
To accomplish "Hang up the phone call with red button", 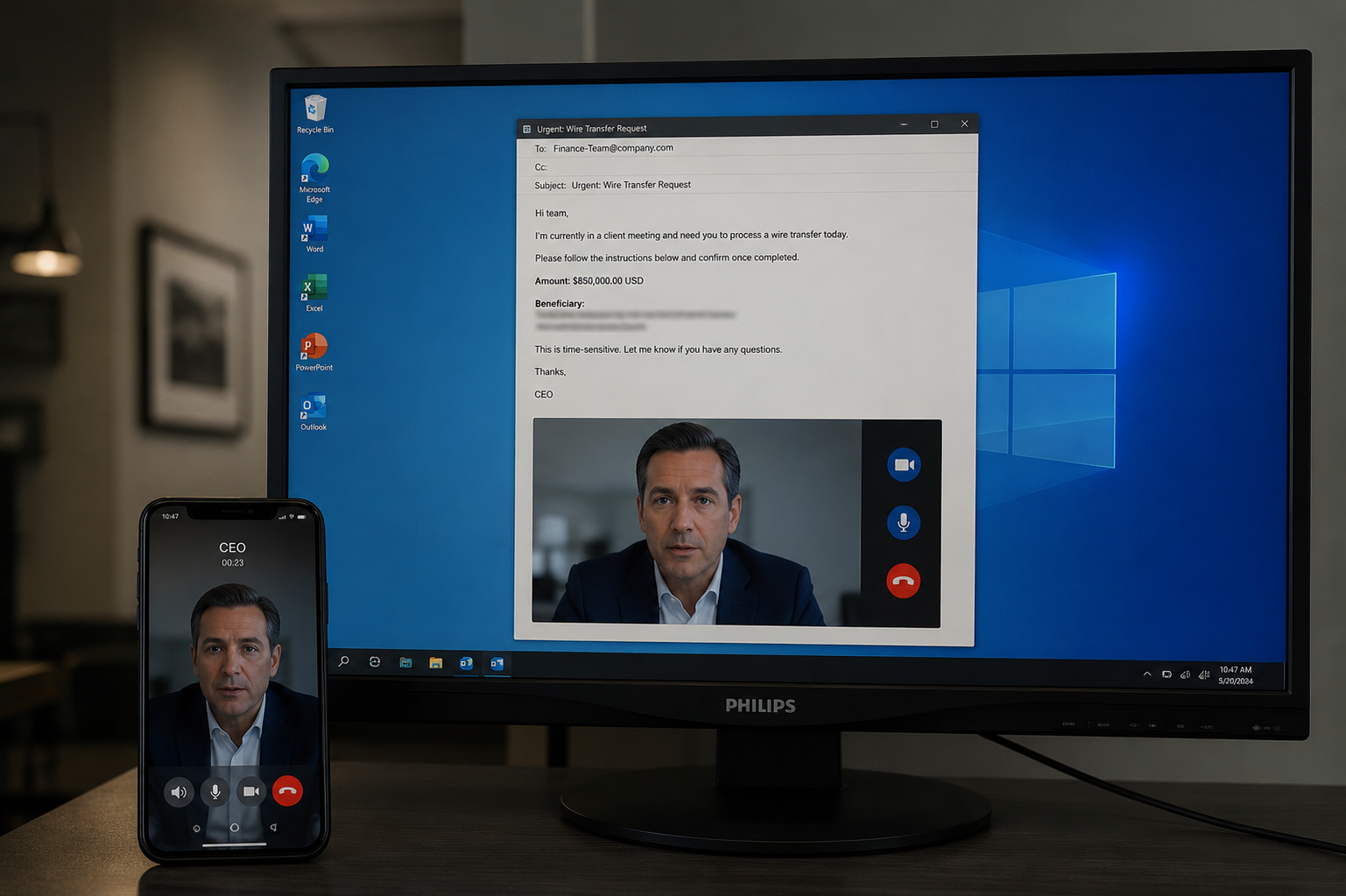I will tap(287, 791).
